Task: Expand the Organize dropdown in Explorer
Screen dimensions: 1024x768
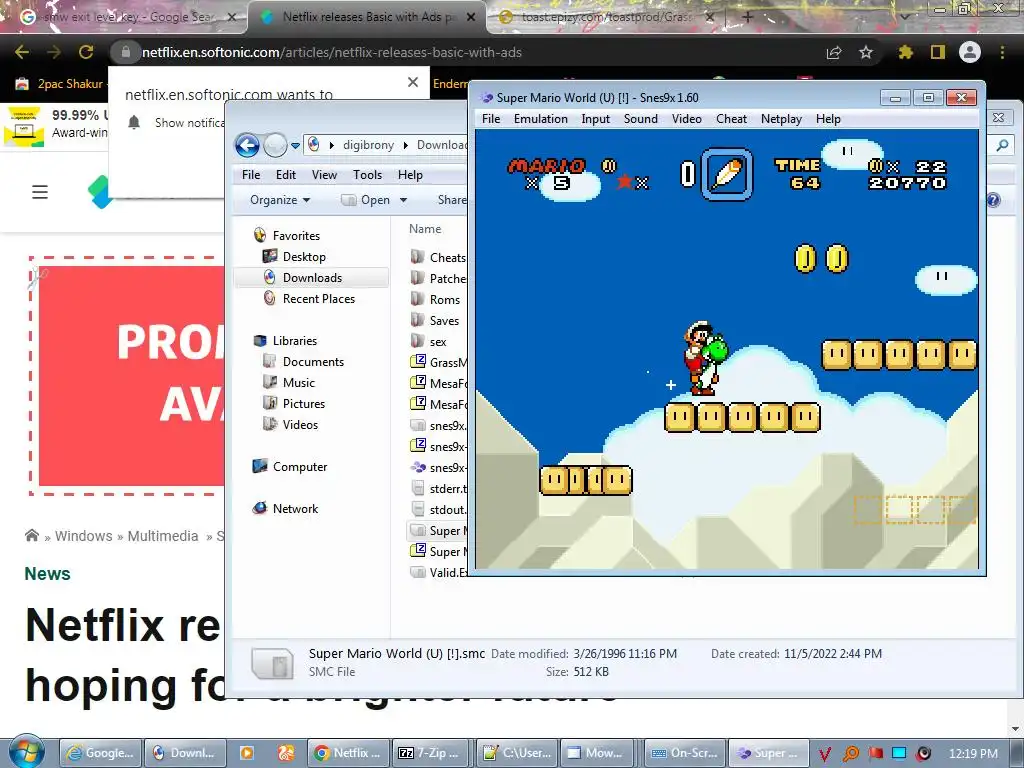Action: 280,200
